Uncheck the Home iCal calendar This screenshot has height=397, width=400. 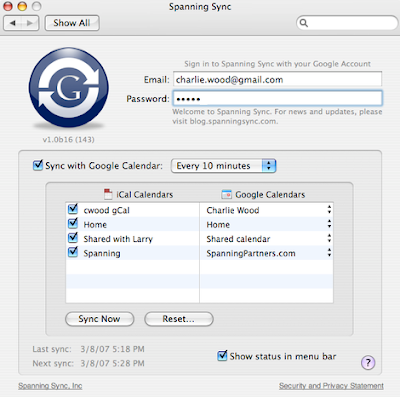tap(73, 224)
